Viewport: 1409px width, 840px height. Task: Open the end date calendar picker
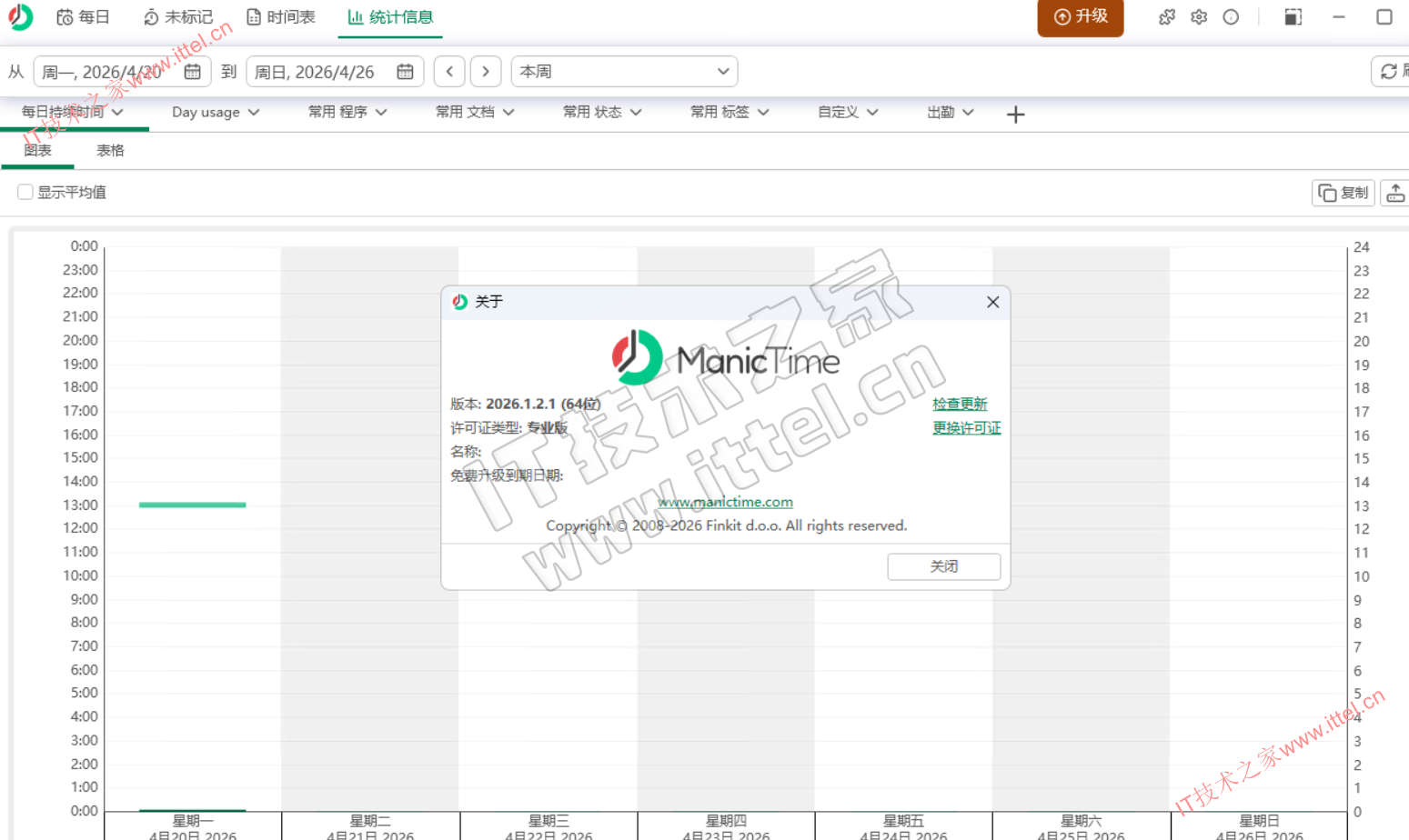click(x=406, y=72)
